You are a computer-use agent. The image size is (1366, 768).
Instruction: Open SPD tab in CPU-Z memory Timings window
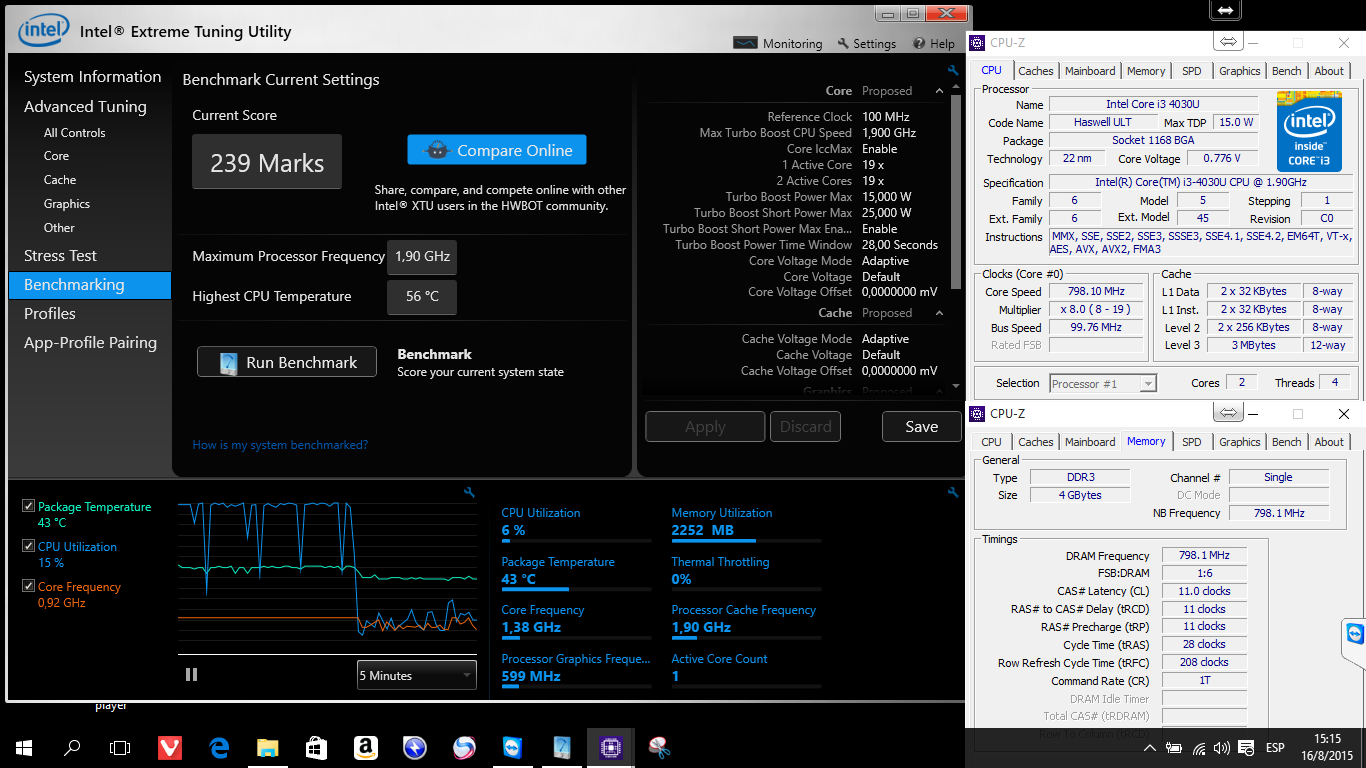pos(1191,442)
